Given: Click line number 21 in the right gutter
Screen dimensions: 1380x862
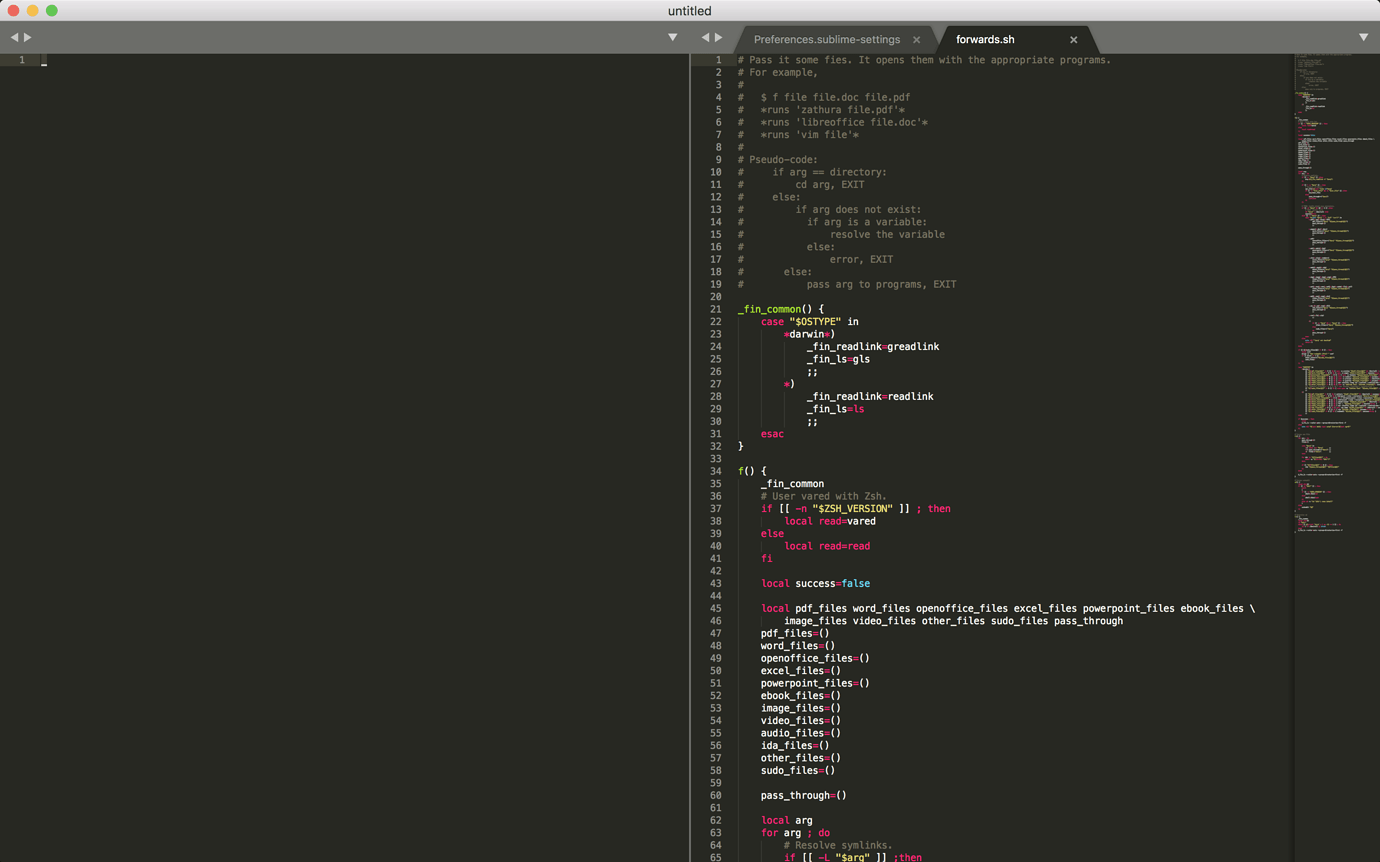Looking at the screenshot, I should coord(715,309).
